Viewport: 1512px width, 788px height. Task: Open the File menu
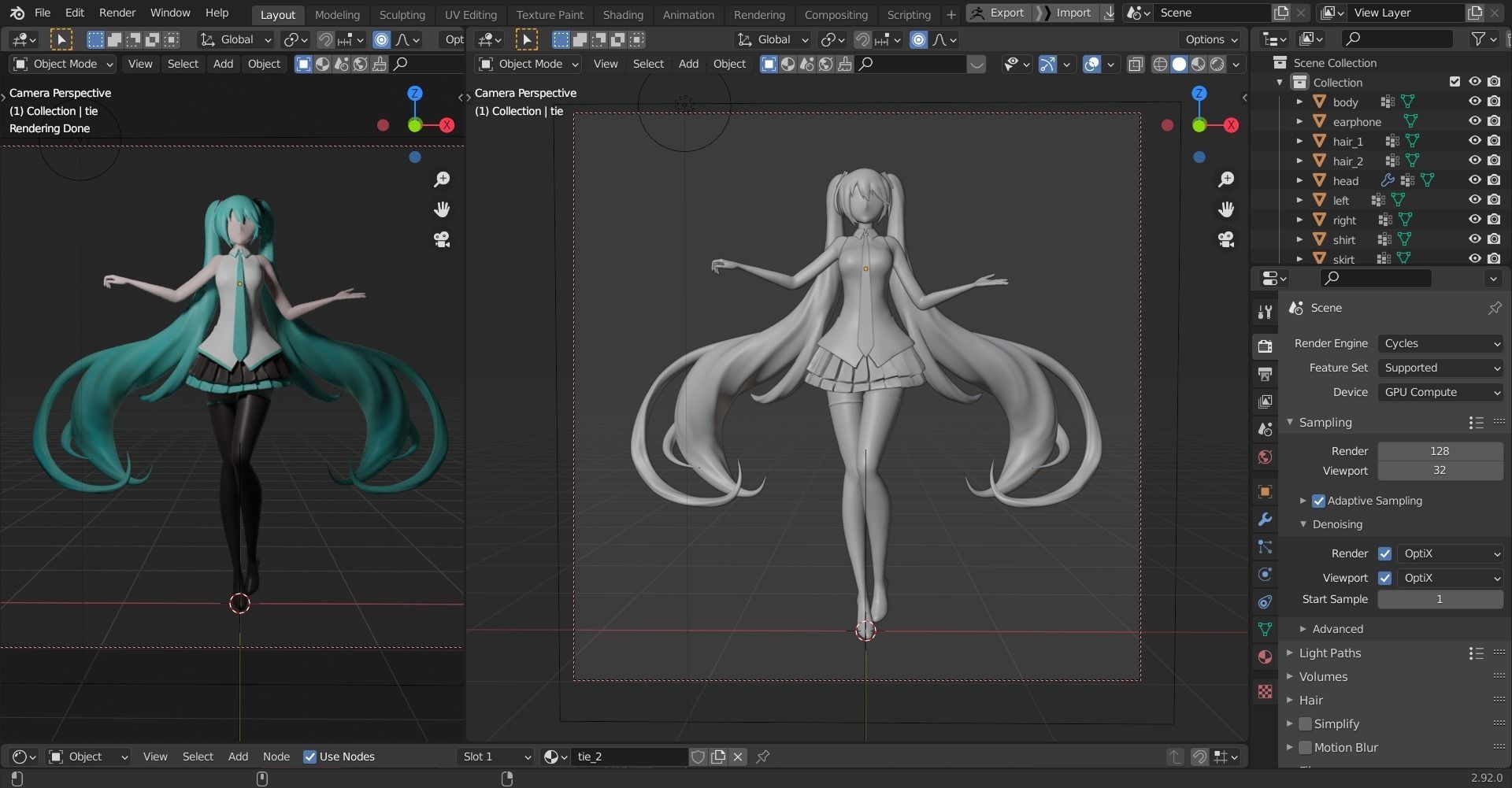click(x=43, y=13)
